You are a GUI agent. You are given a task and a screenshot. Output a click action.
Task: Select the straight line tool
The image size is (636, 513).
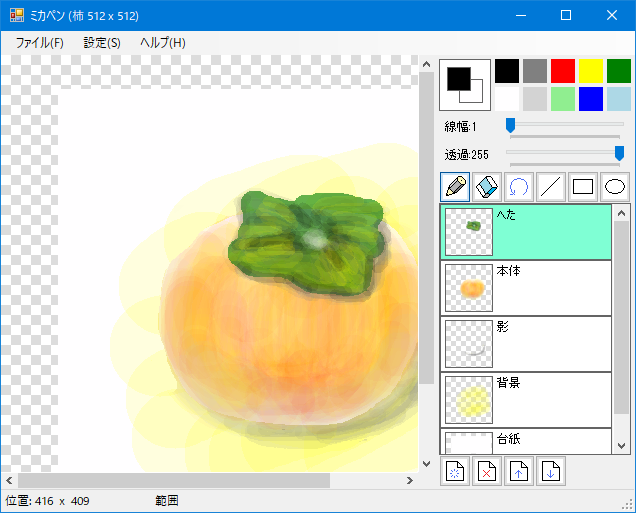551,187
